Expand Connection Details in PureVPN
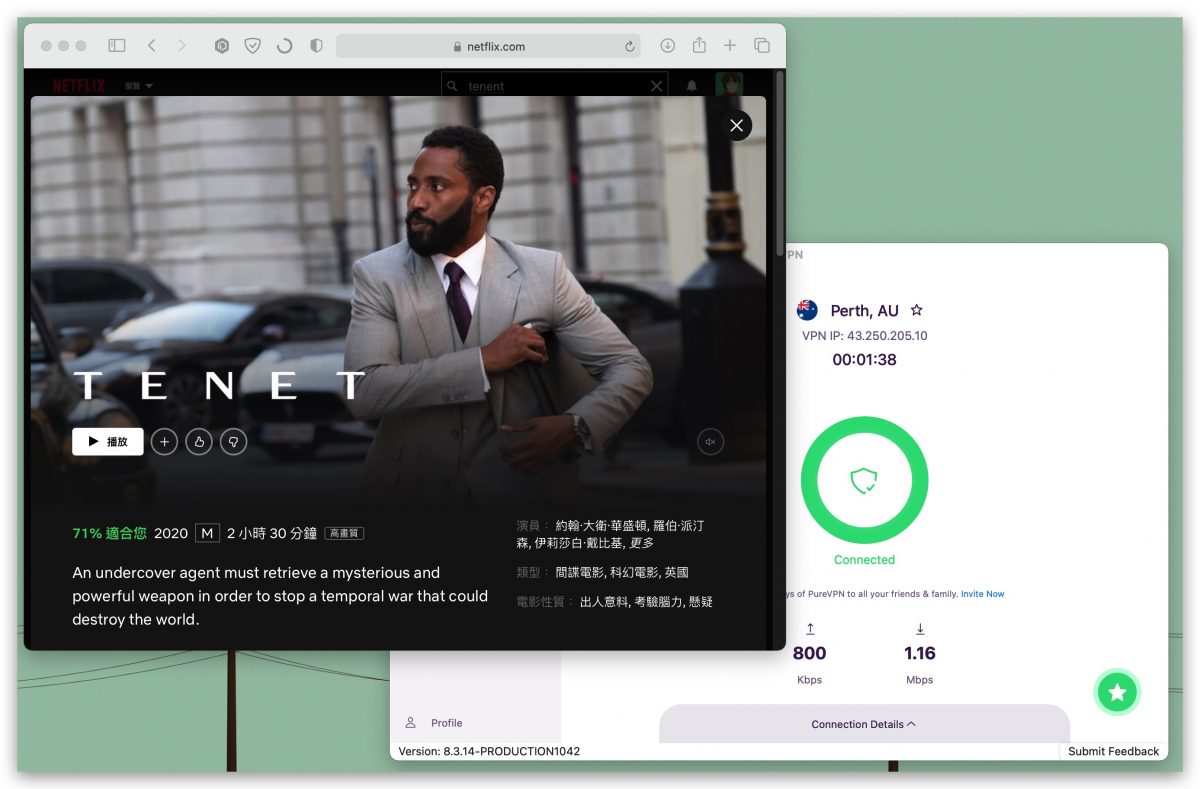Viewport: 1200px width, 789px height. [x=864, y=724]
